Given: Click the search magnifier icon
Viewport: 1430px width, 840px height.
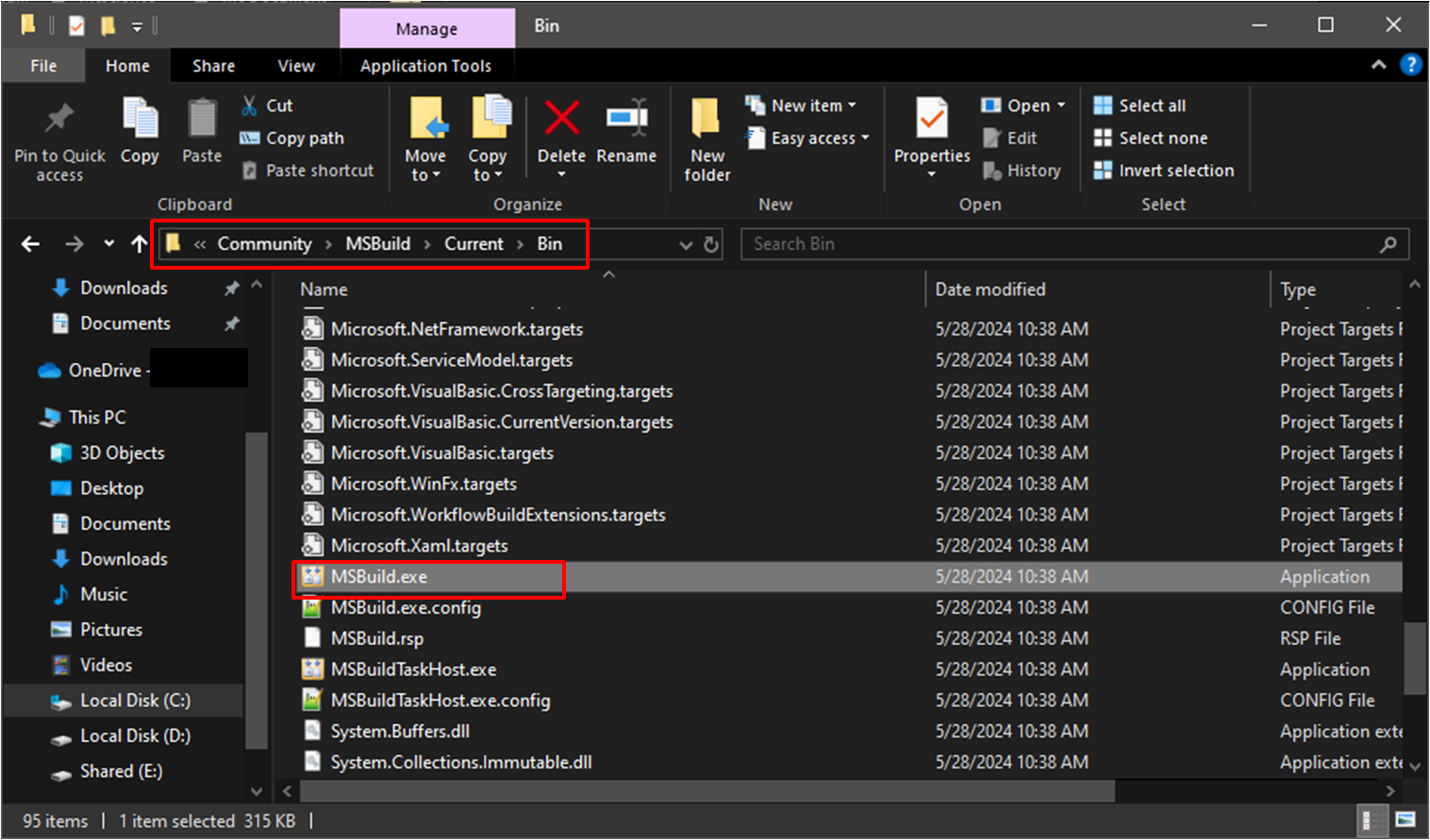Looking at the screenshot, I should coord(1388,244).
